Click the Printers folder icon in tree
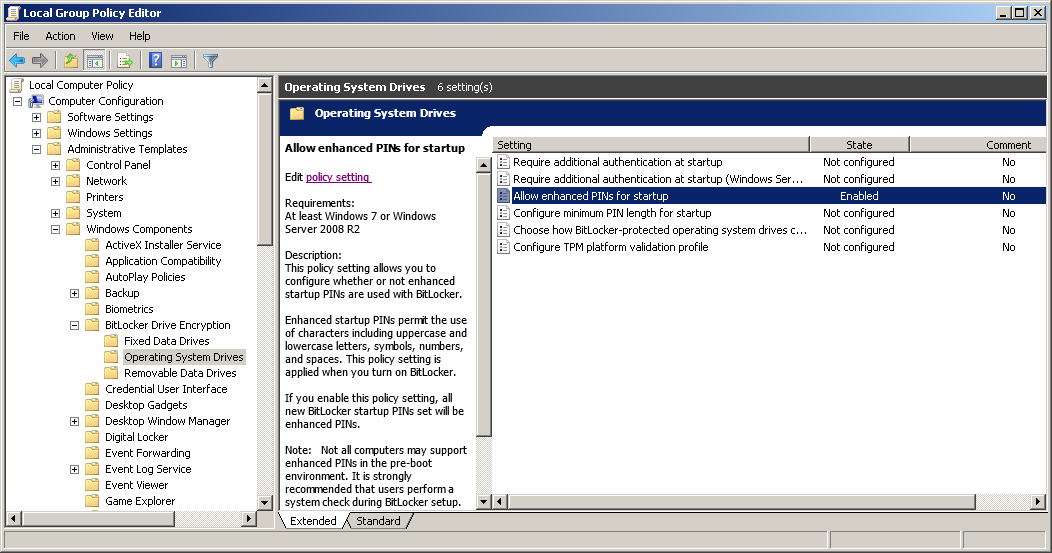 (x=73, y=197)
